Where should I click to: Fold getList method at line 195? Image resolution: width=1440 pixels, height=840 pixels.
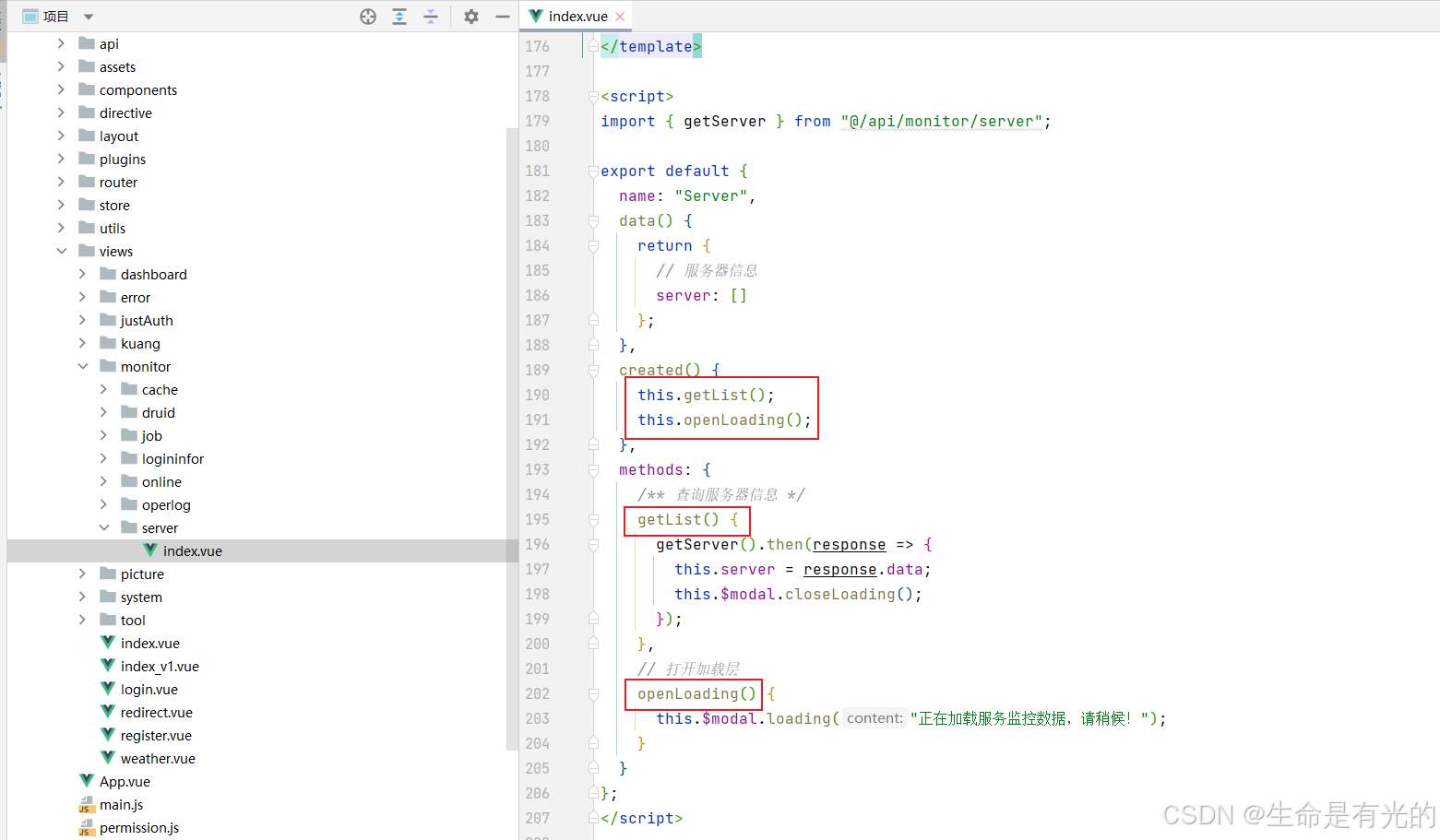[593, 519]
